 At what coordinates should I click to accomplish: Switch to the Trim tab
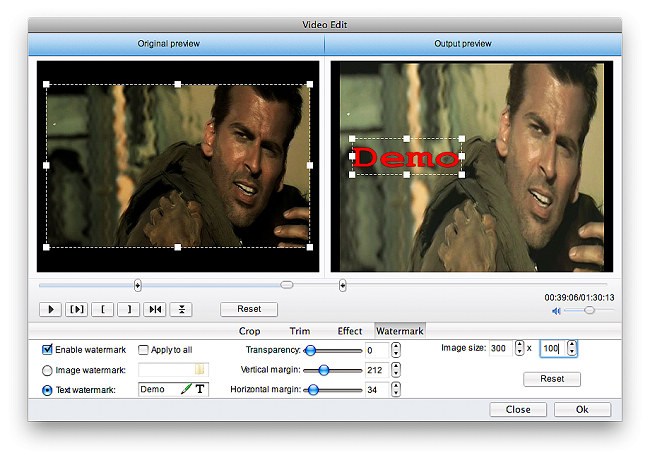(x=300, y=331)
